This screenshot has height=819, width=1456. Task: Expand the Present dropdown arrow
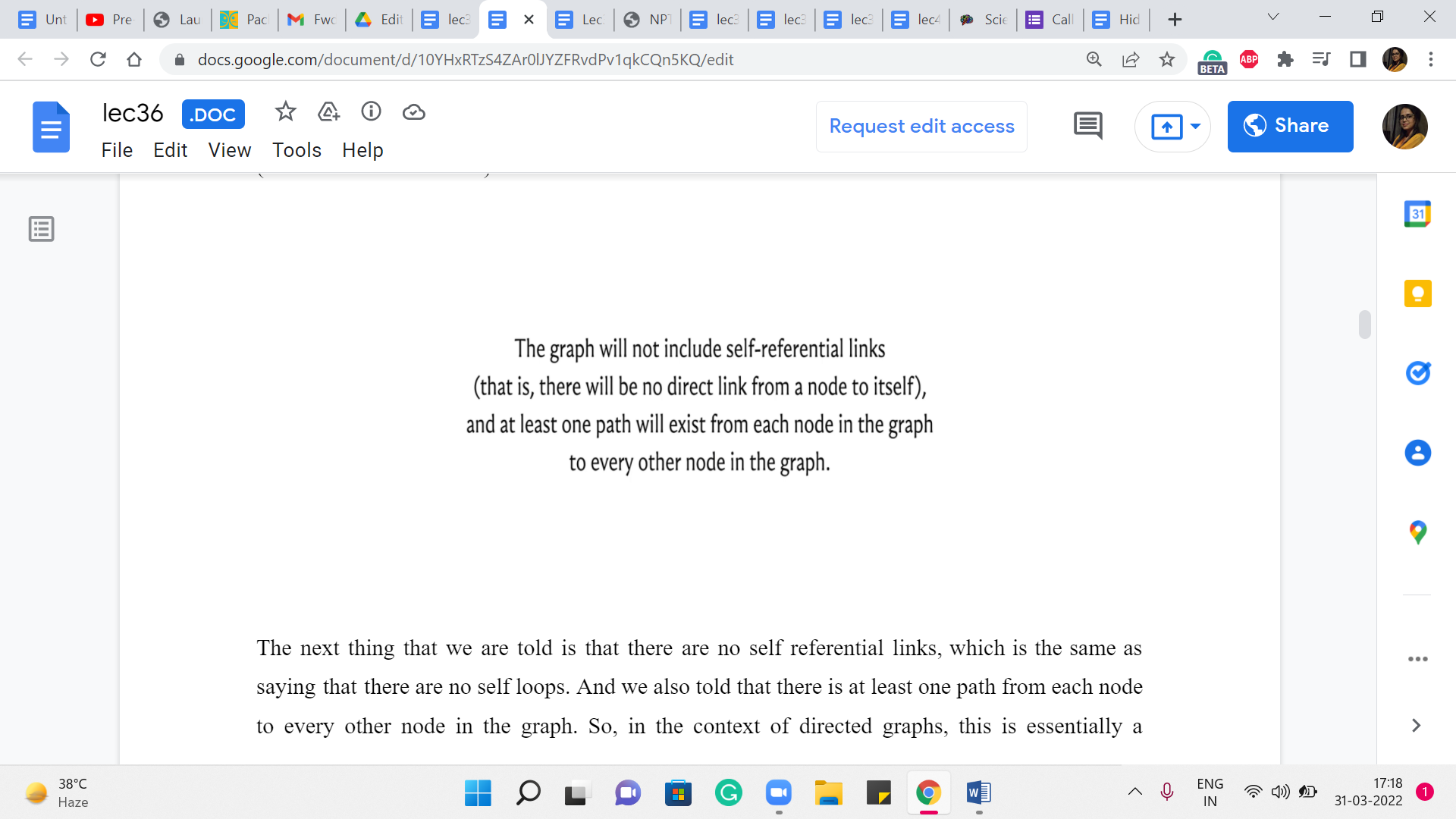tap(1195, 127)
